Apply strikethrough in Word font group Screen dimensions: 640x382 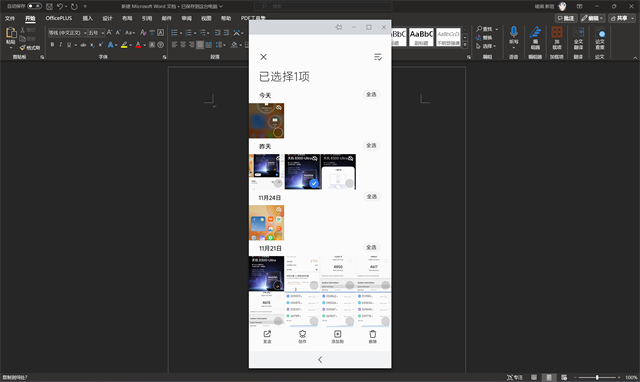click(83, 44)
